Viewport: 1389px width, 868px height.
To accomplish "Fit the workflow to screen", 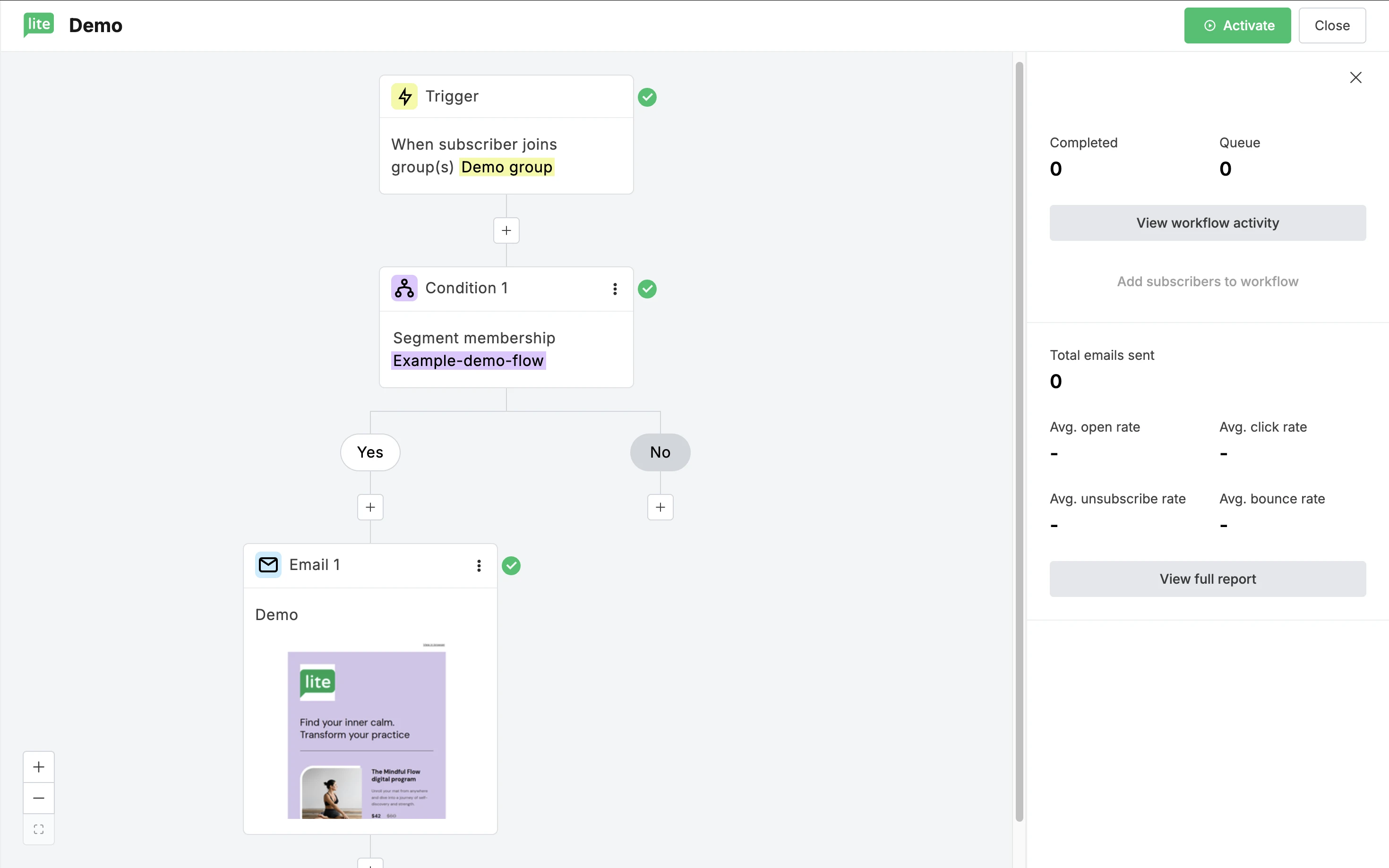I will tap(38, 829).
